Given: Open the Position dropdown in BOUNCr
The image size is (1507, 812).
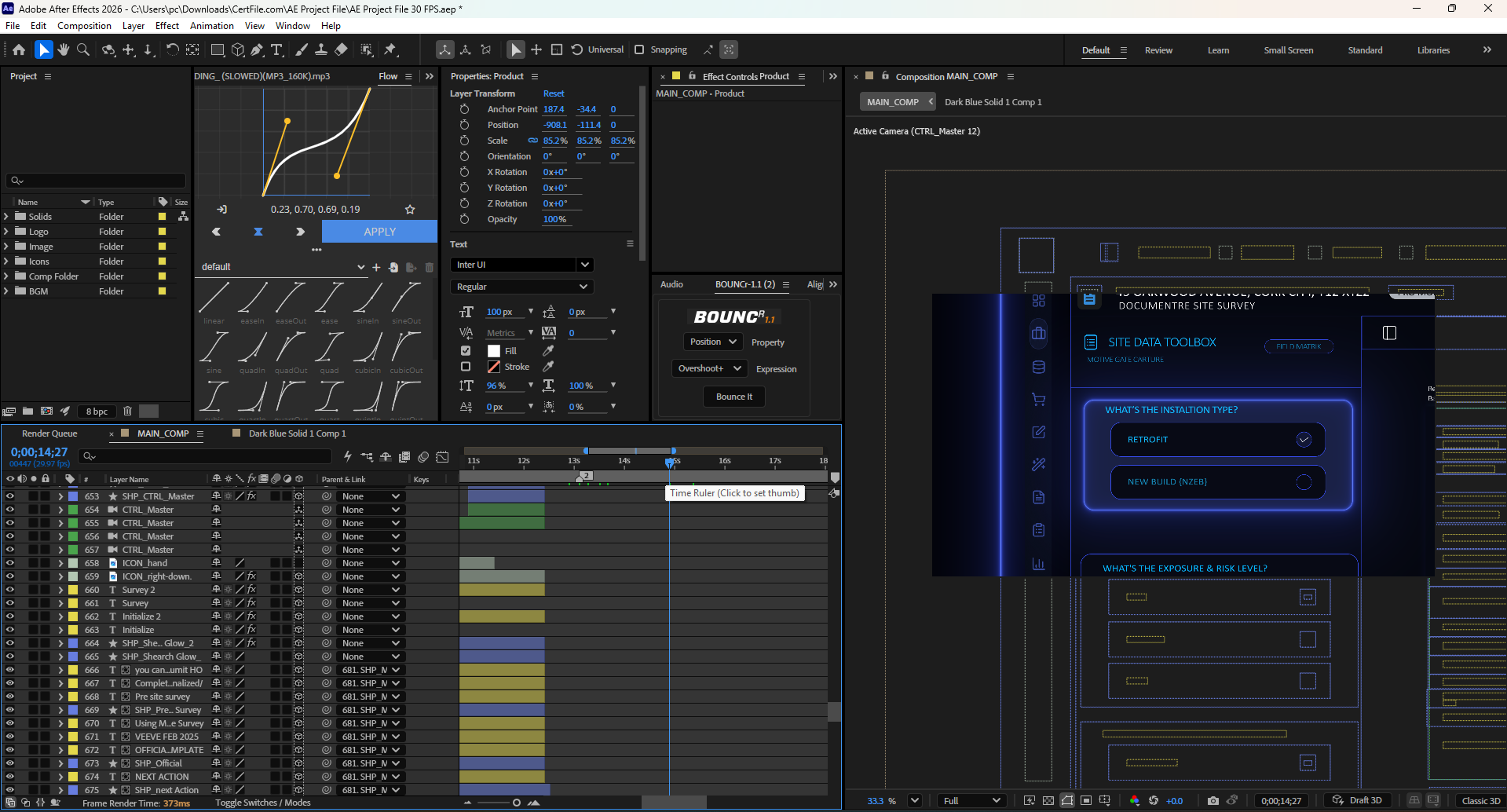Looking at the screenshot, I should click(713, 342).
